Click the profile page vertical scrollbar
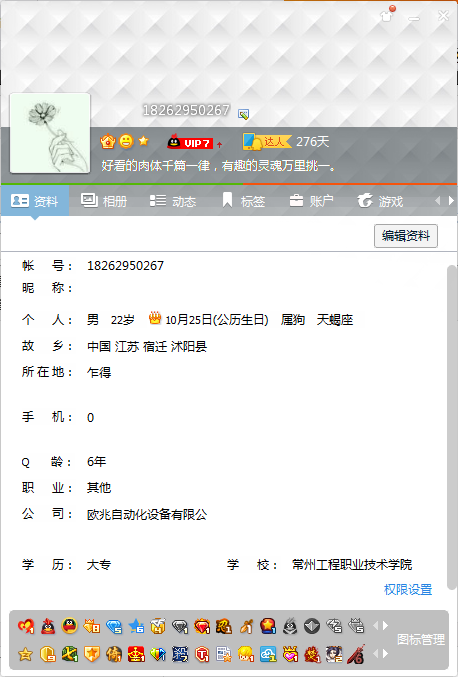This screenshot has width=458, height=677. pyautogui.click(x=452, y=427)
